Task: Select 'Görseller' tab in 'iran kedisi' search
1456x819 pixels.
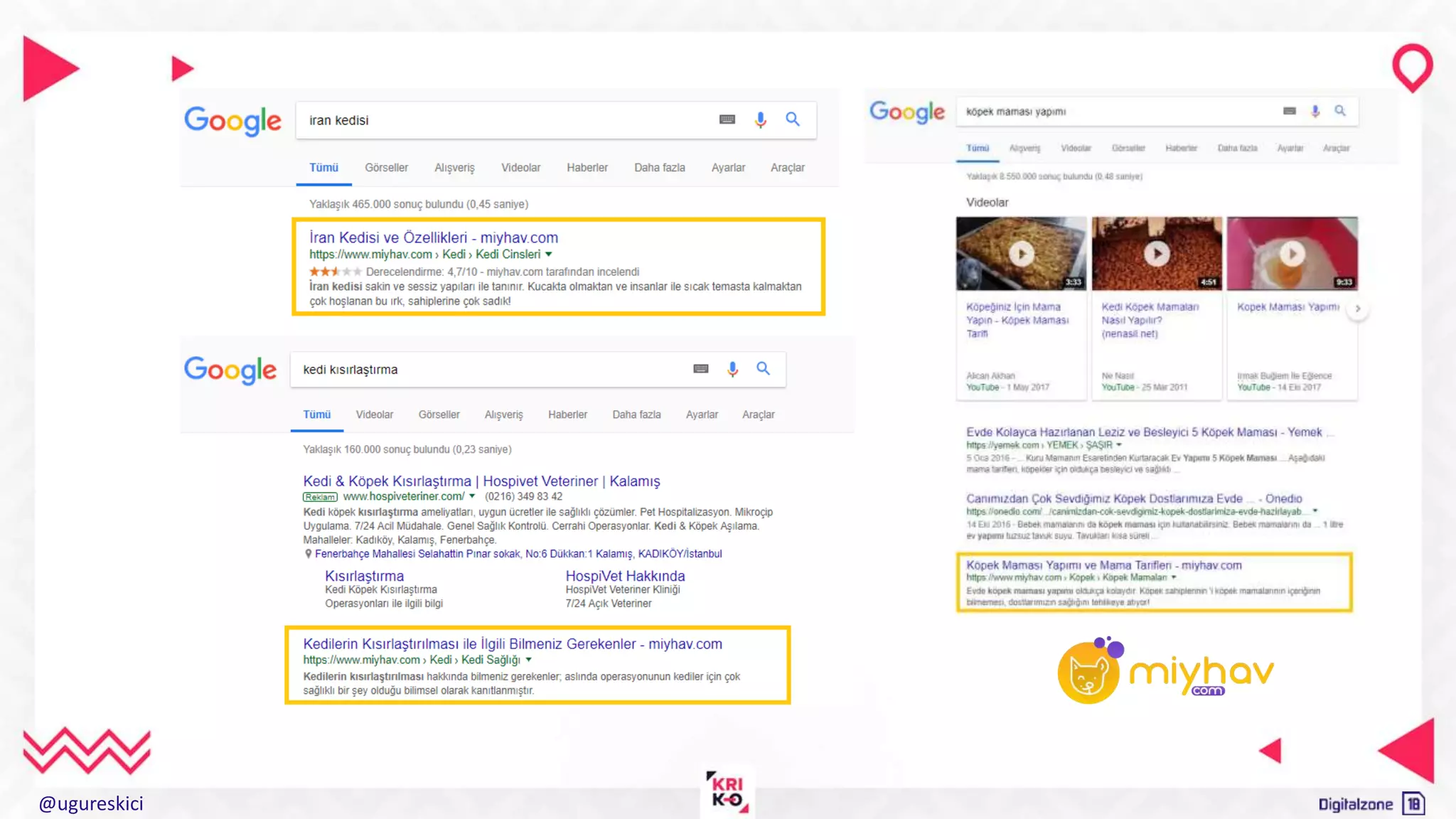Action: pos(387,168)
